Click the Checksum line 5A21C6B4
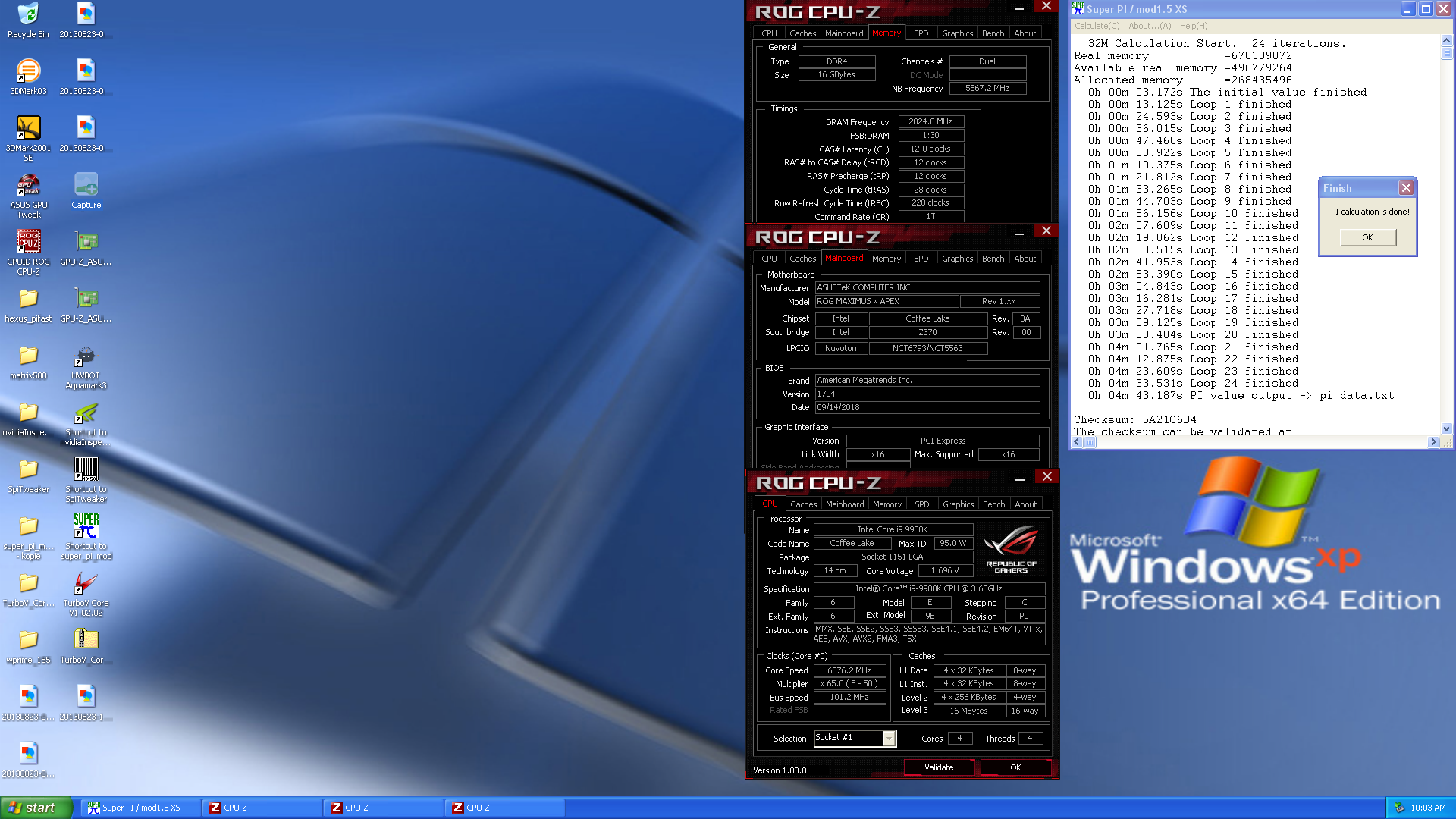 (x=1135, y=419)
